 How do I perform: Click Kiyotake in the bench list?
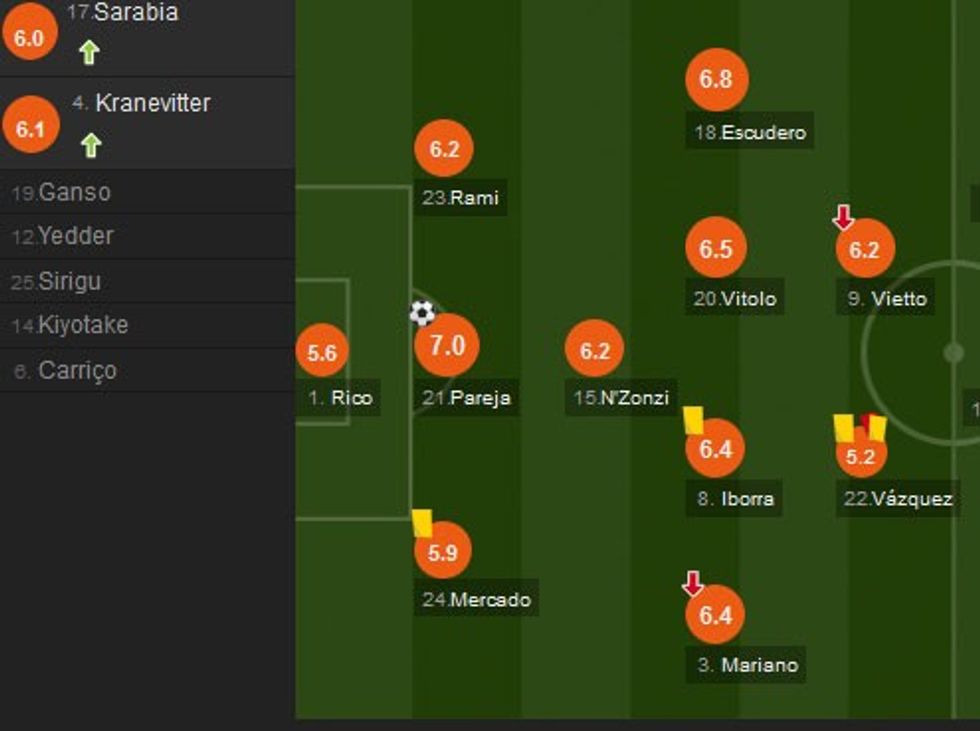[x=147, y=325]
